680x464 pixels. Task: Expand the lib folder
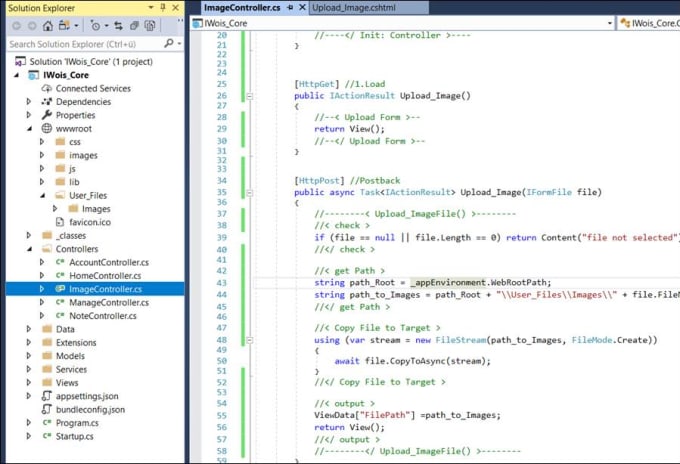coord(42,182)
